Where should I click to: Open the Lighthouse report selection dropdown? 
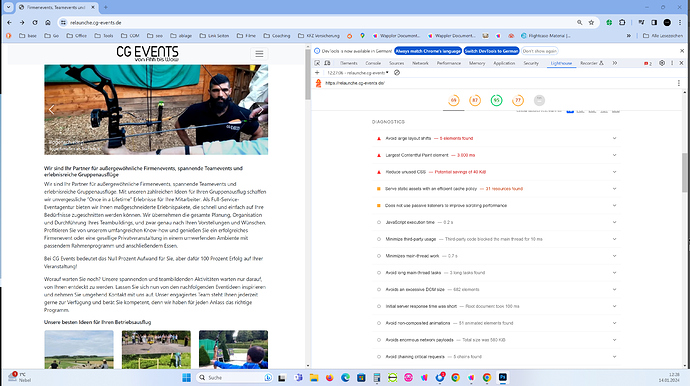pos(358,73)
